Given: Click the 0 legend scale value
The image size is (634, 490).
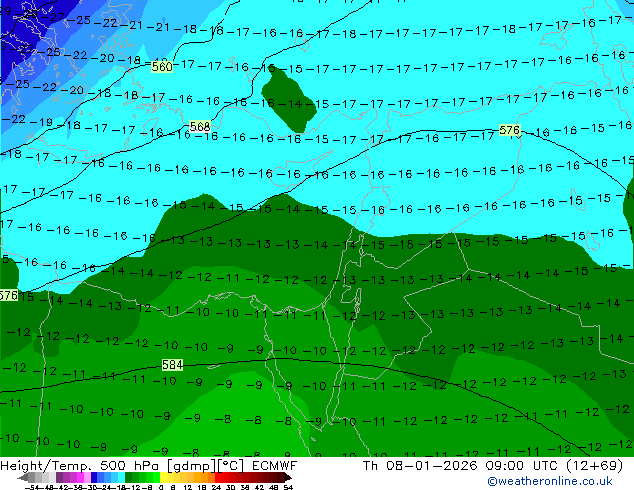Looking at the screenshot, I should click(161, 487).
